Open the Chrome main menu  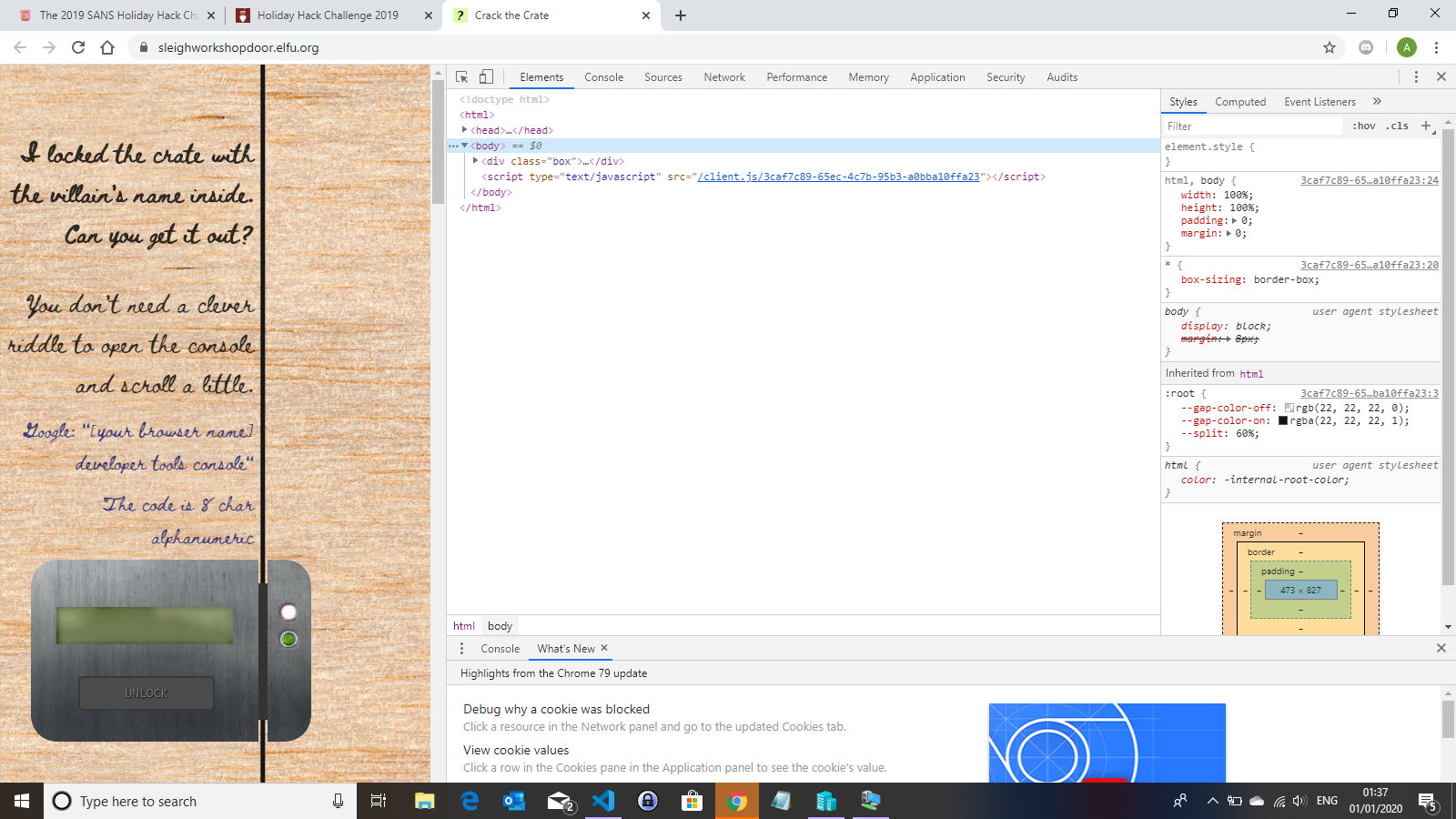tap(1437, 47)
